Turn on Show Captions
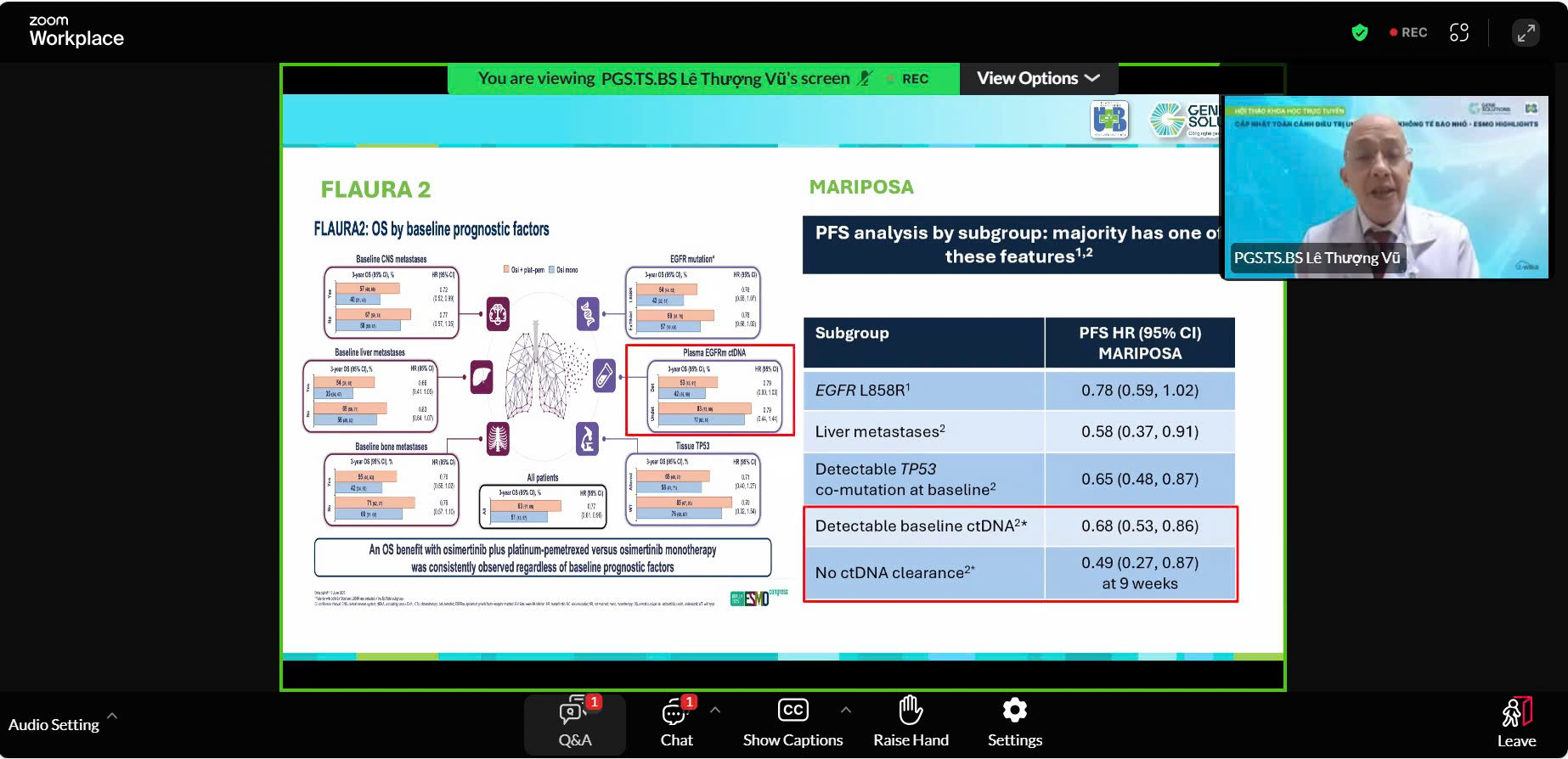This screenshot has height=759, width=1568. (x=792, y=723)
